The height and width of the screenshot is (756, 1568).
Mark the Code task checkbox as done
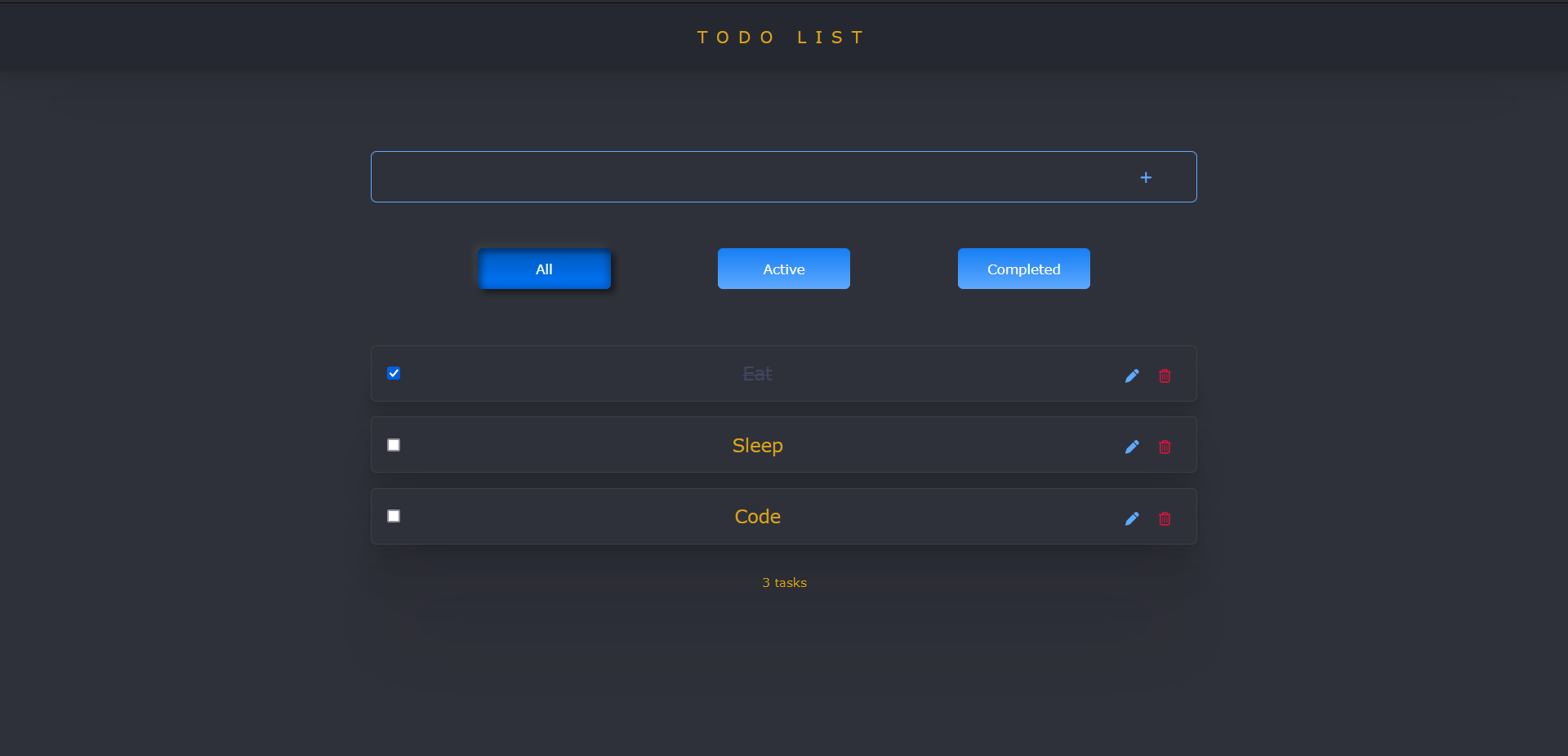click(394, 516)
